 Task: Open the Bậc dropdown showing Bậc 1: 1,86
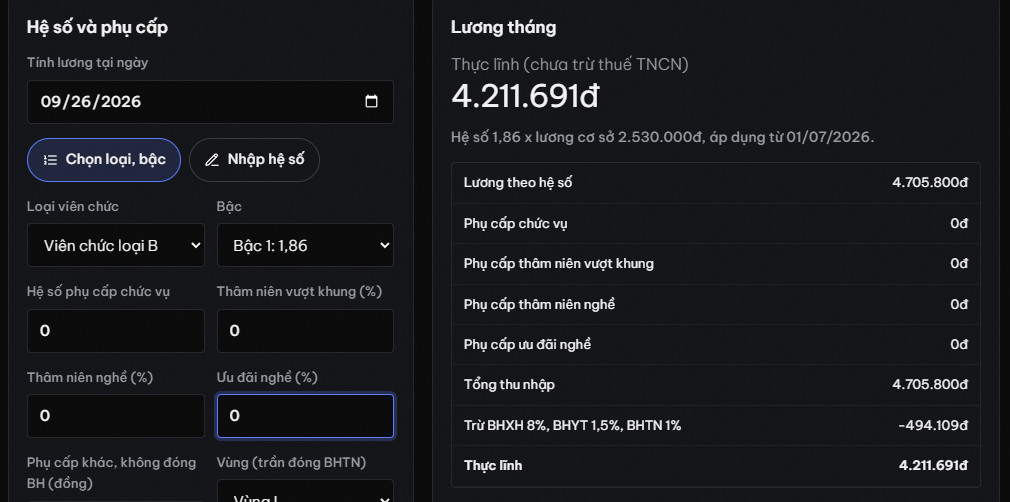coord(305,245)
